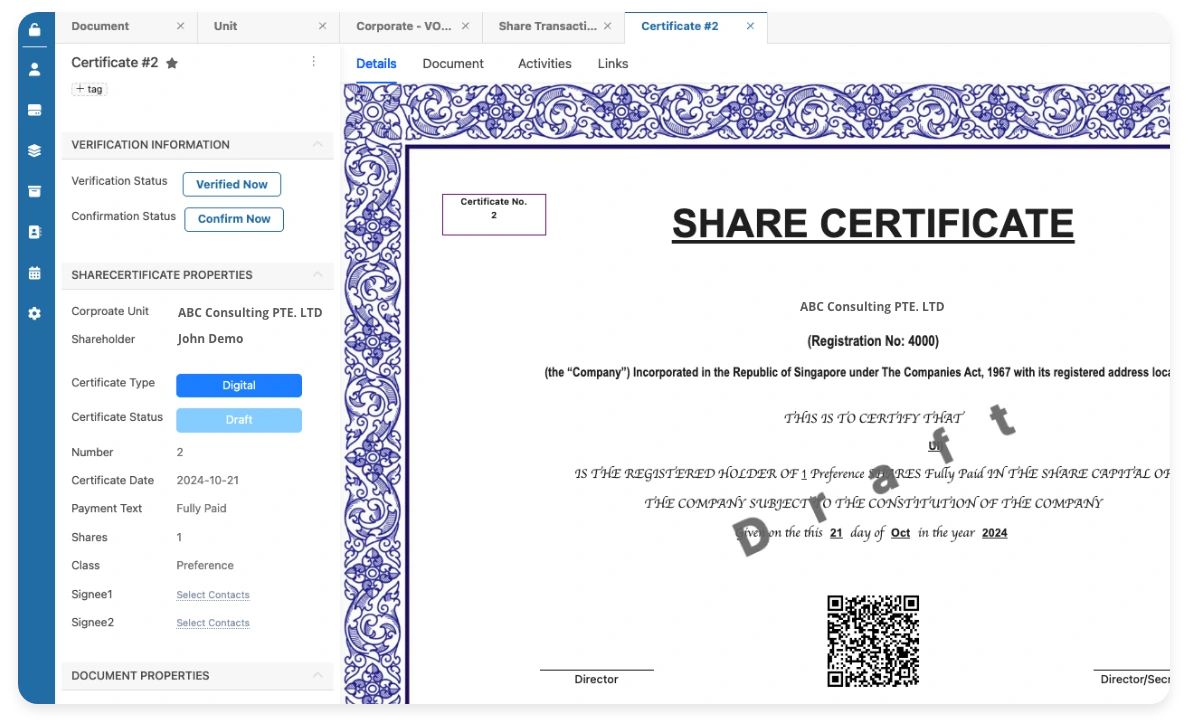Select the layers stack icon in sidebar

click(34, 150)
